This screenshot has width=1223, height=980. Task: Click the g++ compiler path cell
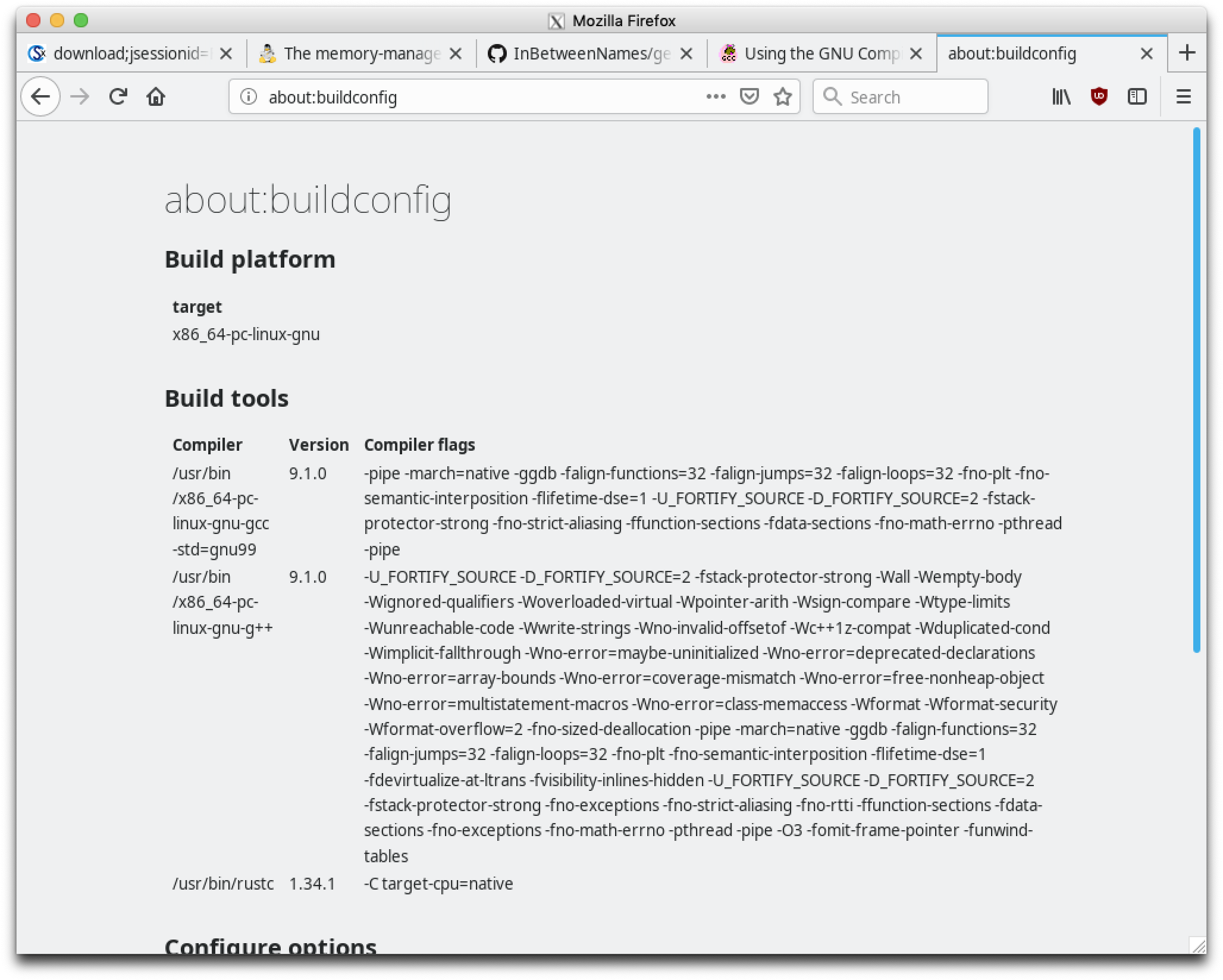point(223,602)
